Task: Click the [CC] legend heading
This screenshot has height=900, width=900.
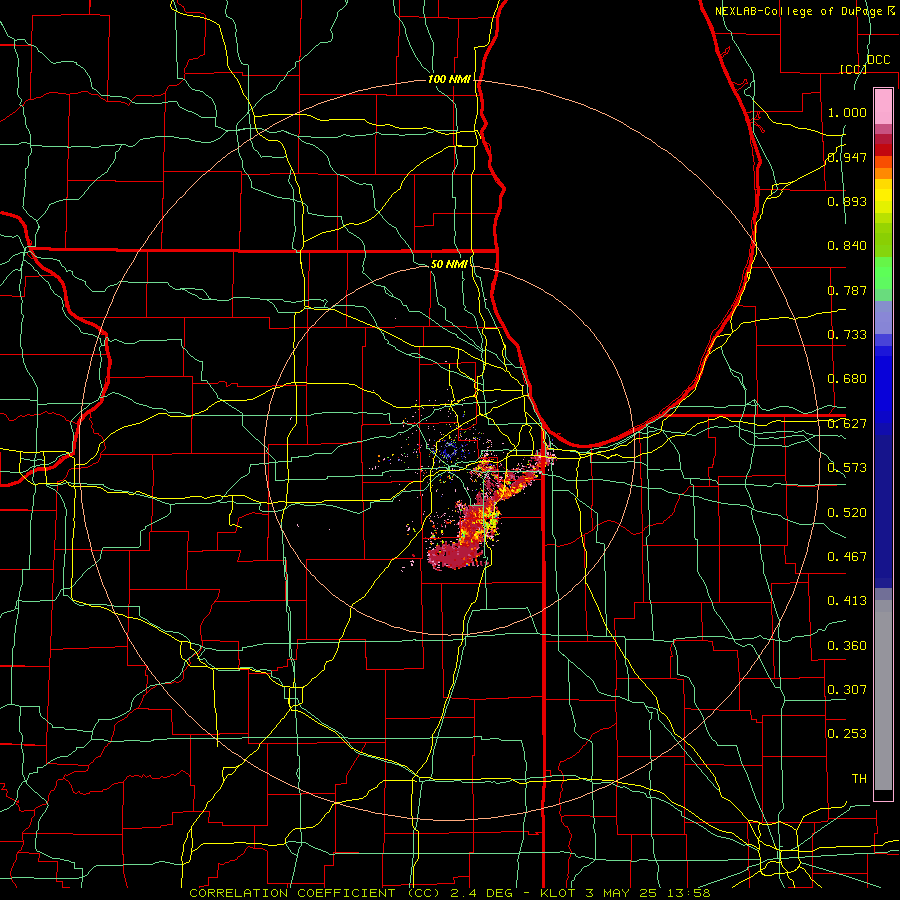Action: point(853,69)
